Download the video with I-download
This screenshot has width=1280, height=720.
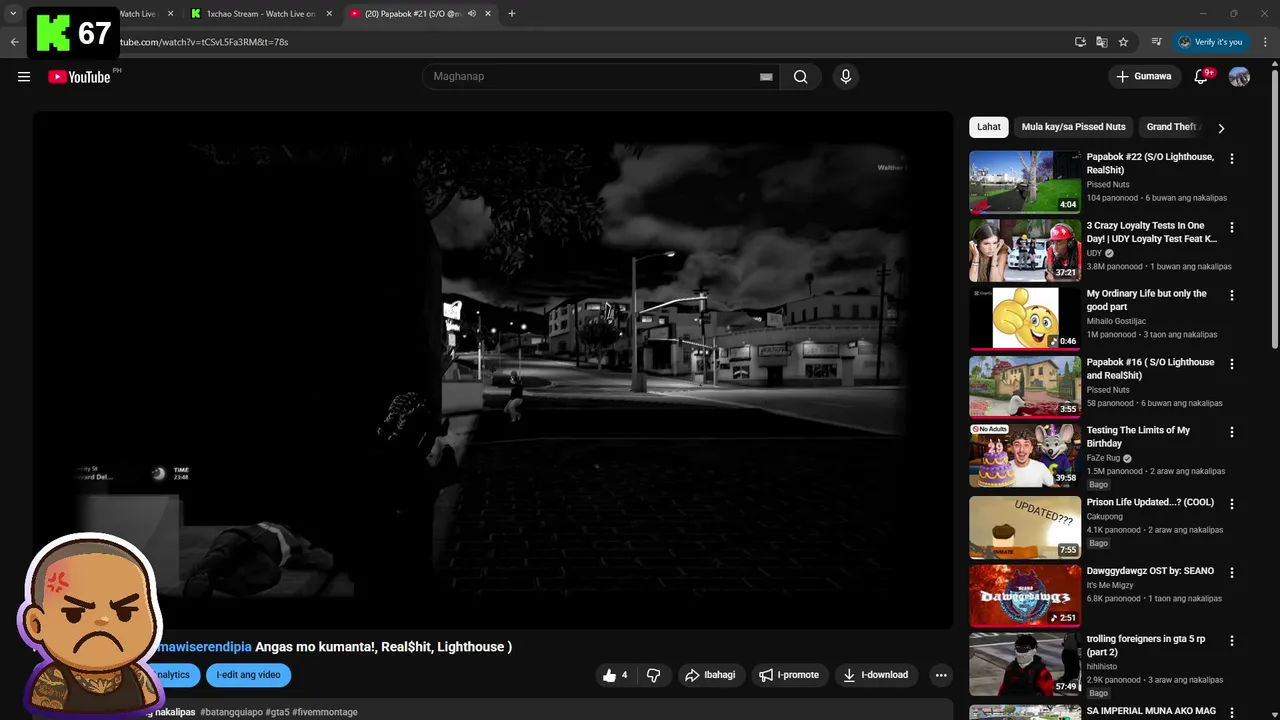876,675
